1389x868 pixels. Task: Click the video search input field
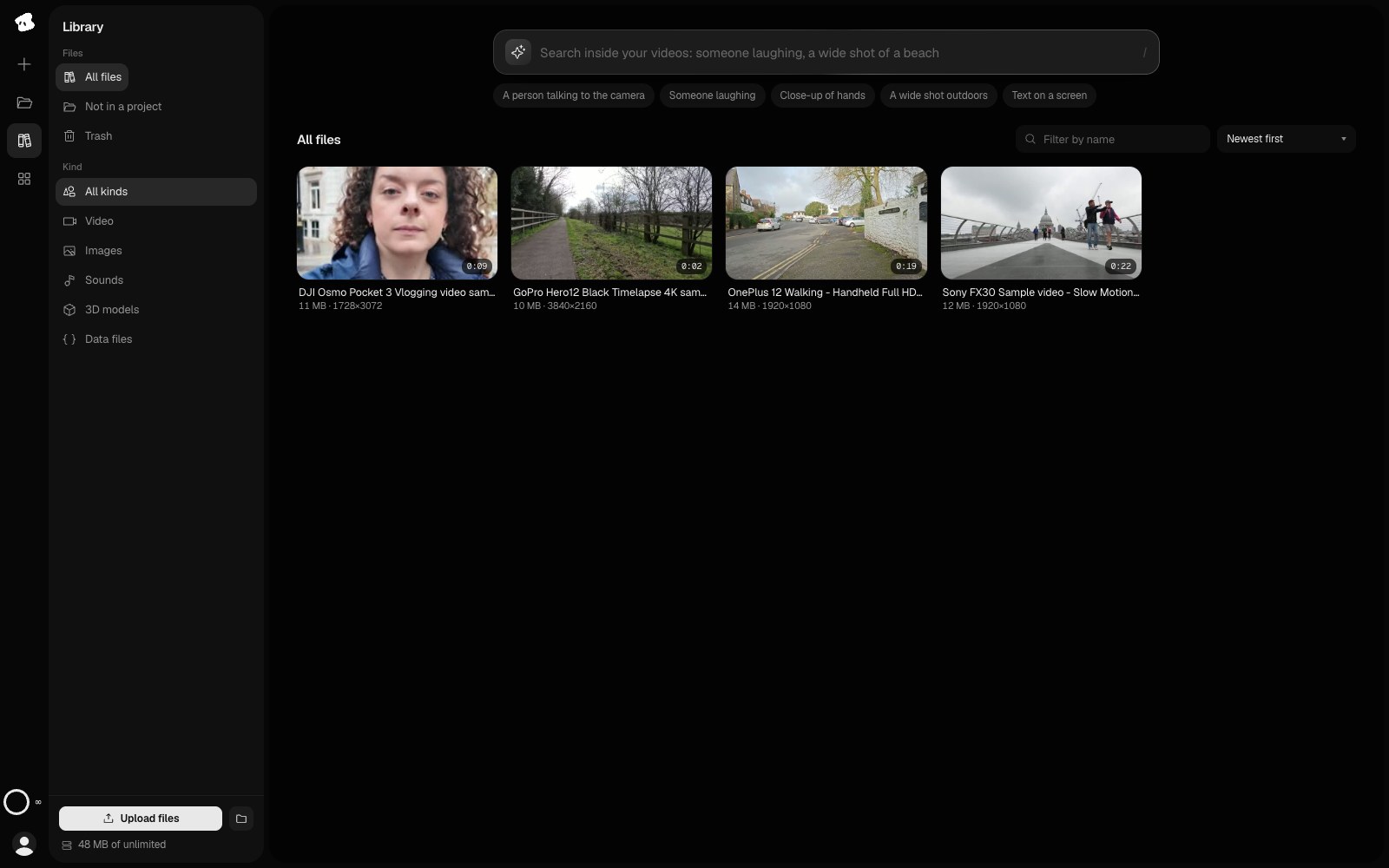coord(826,52)
